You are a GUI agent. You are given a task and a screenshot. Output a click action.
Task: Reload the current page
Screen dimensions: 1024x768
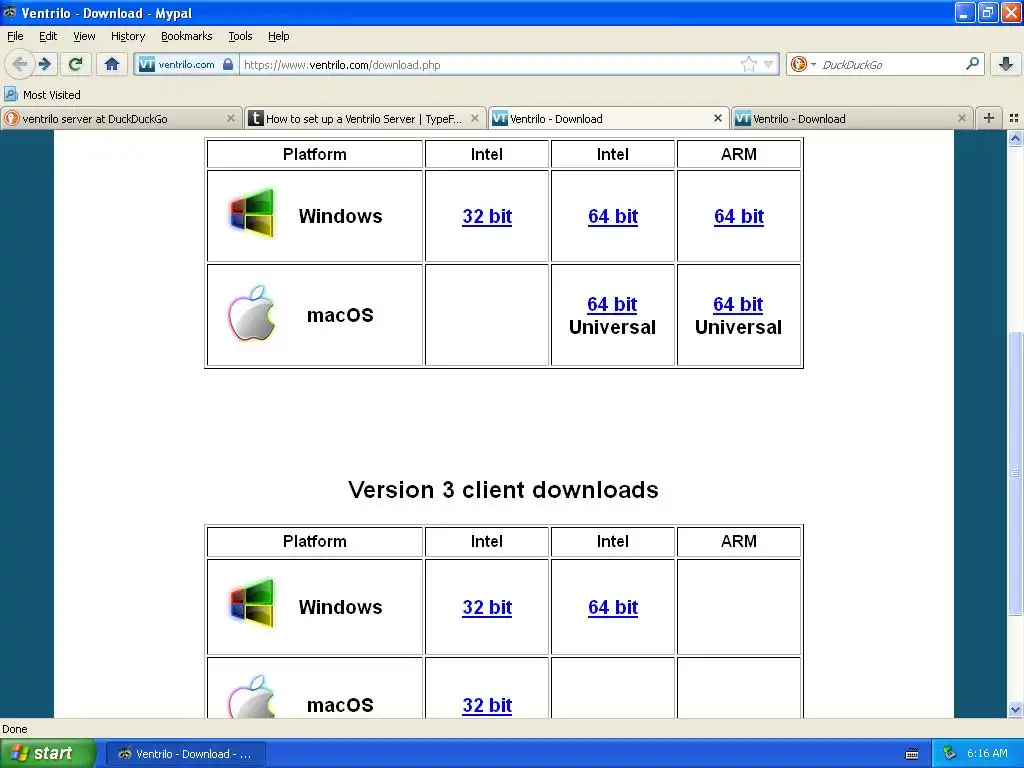click(x=76, y=64)
